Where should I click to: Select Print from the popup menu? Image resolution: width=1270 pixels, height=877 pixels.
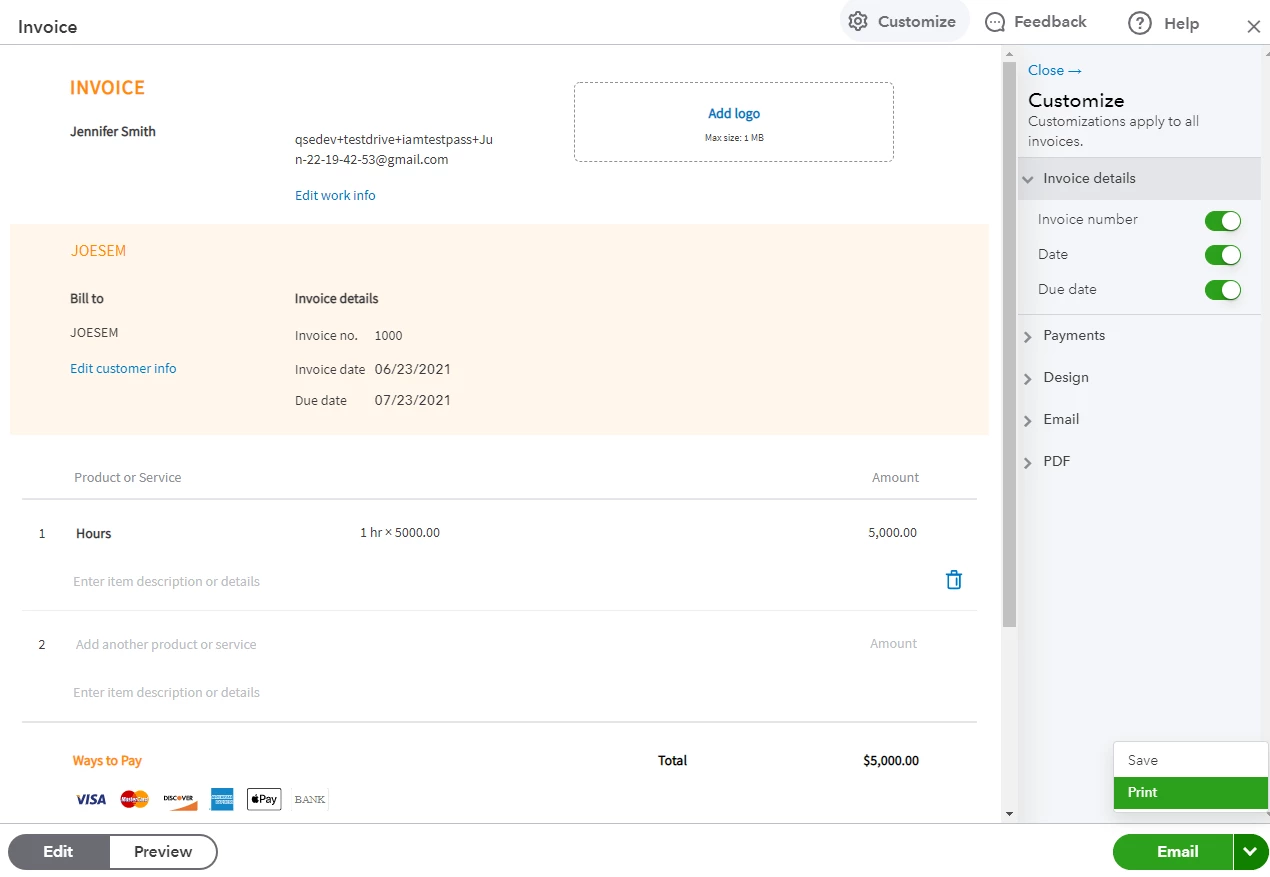point(1190,792)
